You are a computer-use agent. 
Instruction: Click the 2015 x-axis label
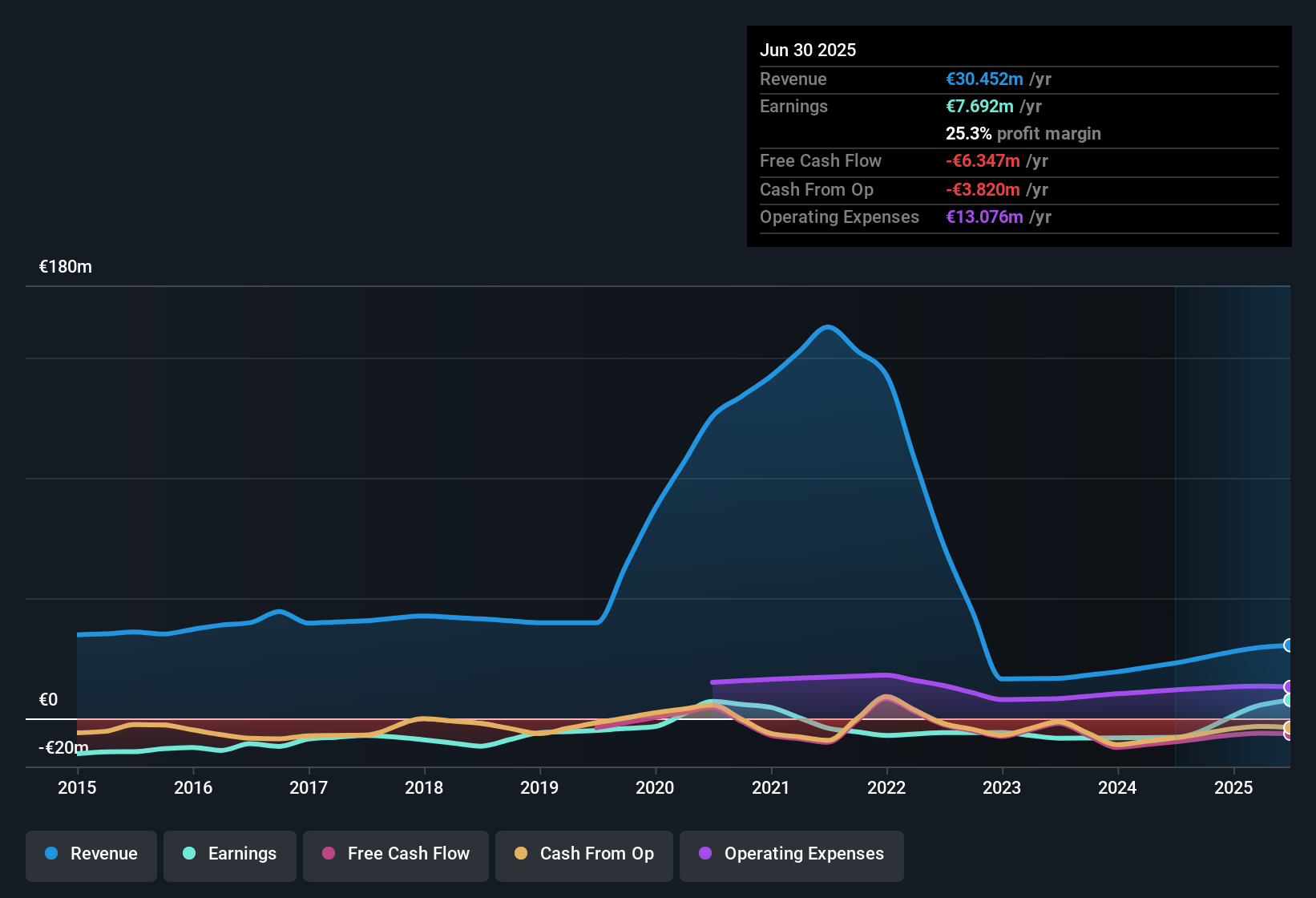(77, 788)
